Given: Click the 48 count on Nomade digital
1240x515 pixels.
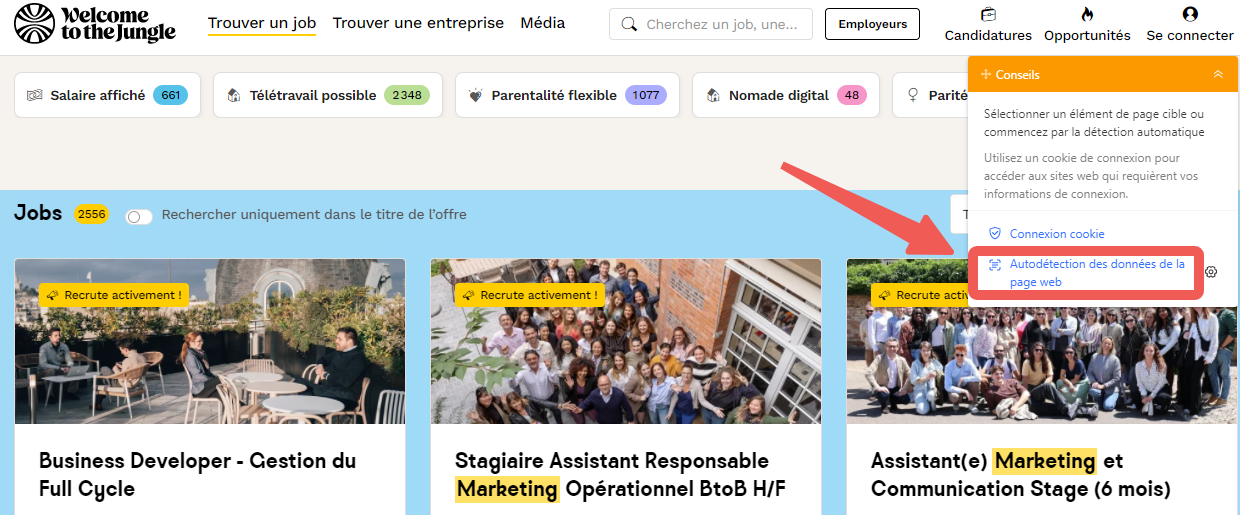Looking at the screenshot, I should (852, 95).
